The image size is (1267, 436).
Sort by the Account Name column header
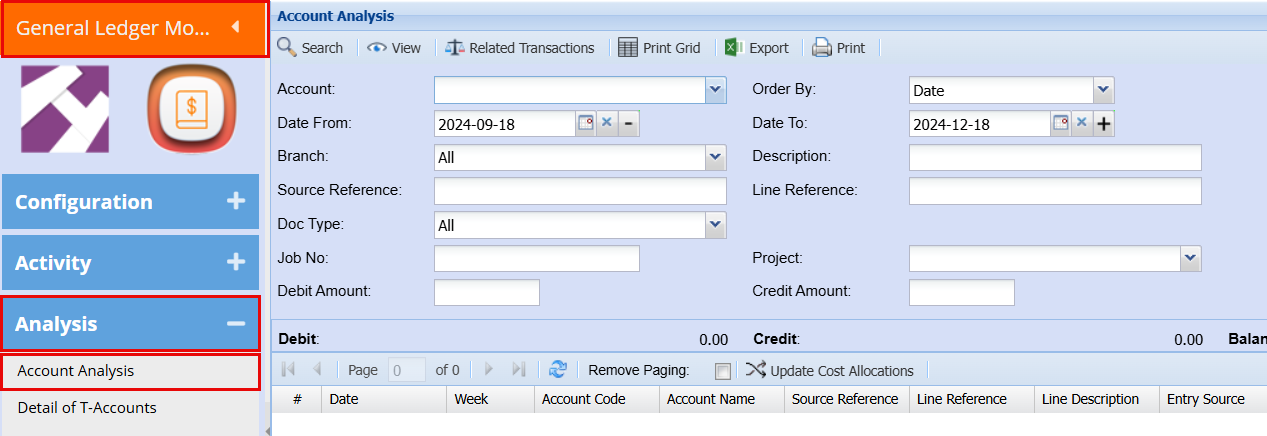click(722, 399)
